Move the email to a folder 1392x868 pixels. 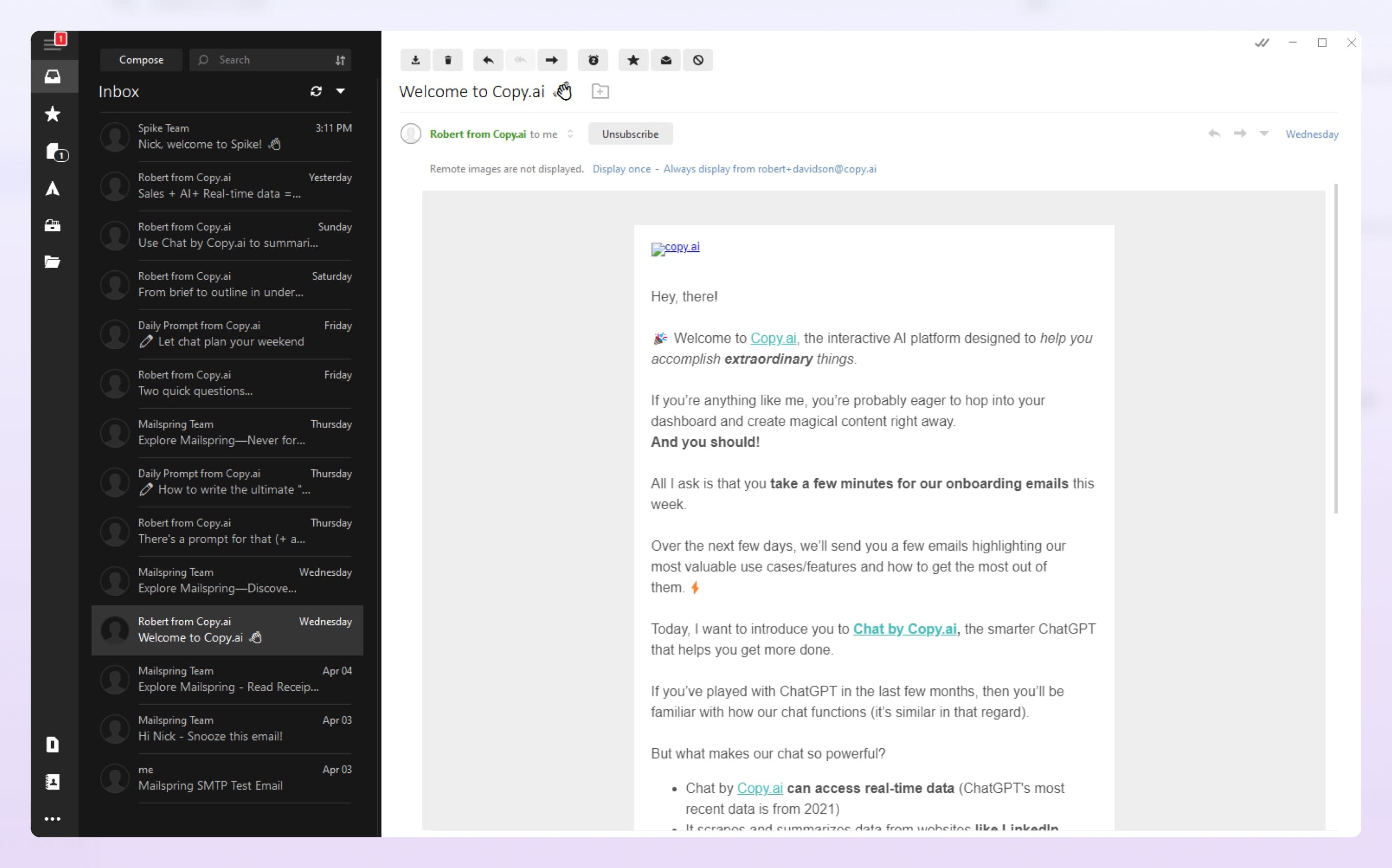[x=600, y=91]
